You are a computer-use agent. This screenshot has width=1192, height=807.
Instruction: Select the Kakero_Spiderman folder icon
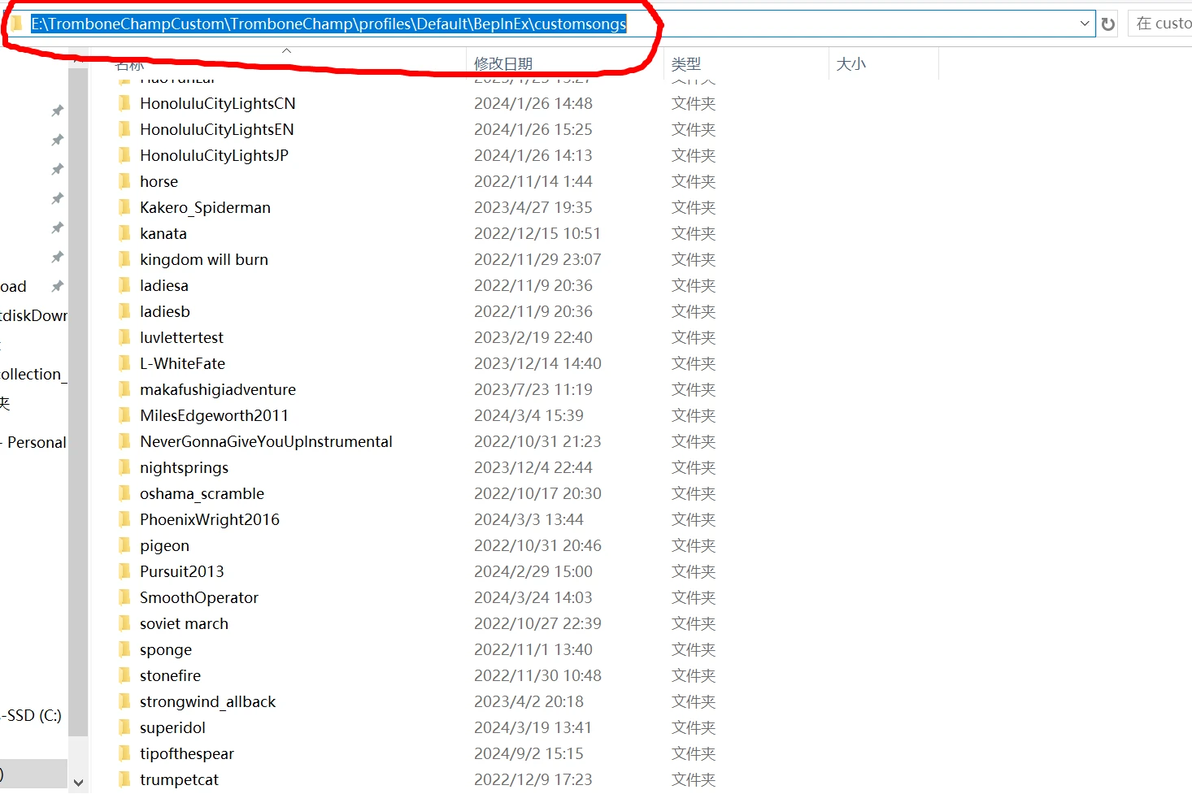pyautogui.click(x=125, y=207)
